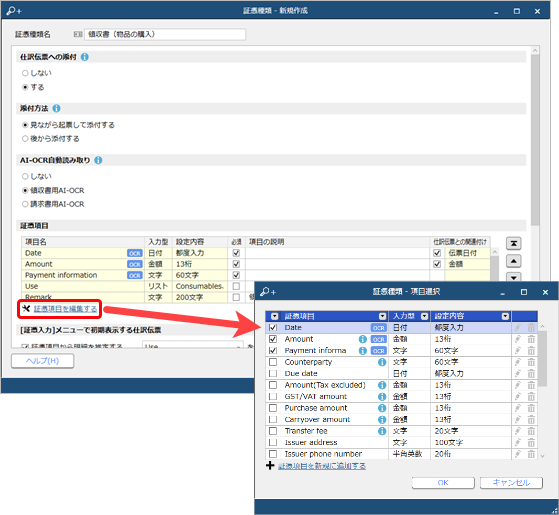Click the trash icon on Counterparty row
The image size is (559, 515).
click(531, 362)
